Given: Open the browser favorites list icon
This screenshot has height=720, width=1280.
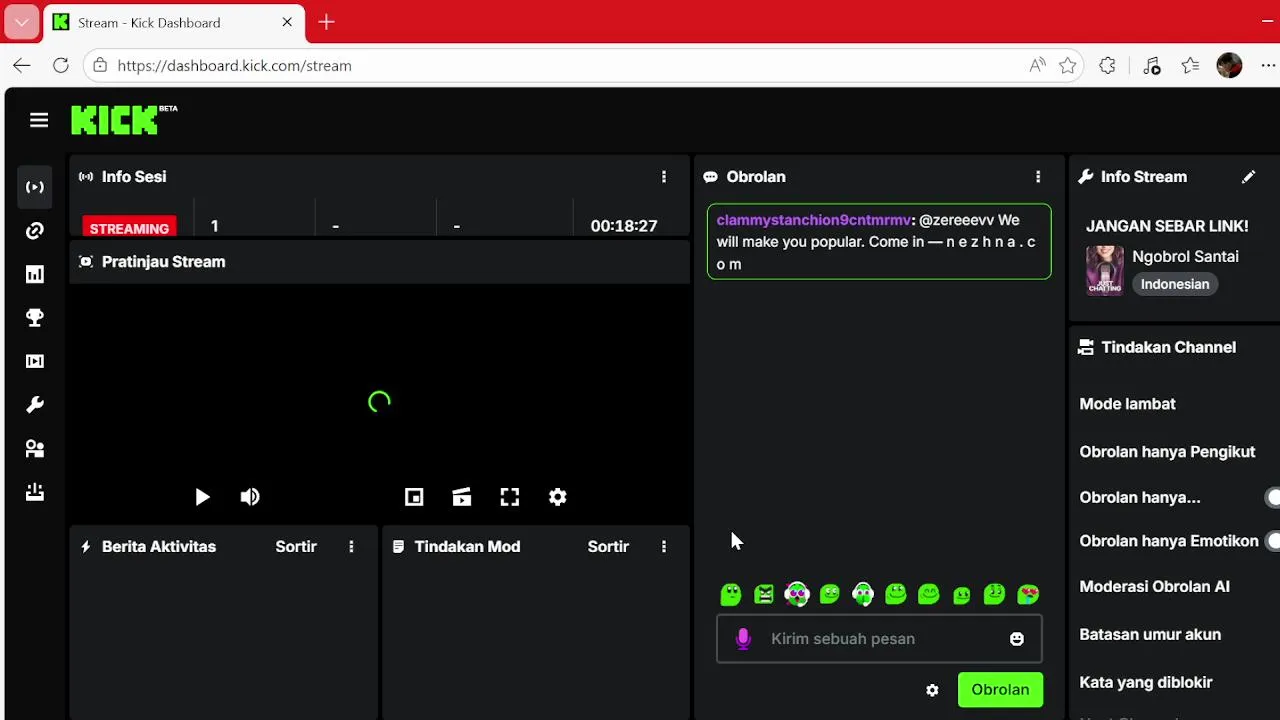Looking at the screenshot, I should (x=1190, y=66).
